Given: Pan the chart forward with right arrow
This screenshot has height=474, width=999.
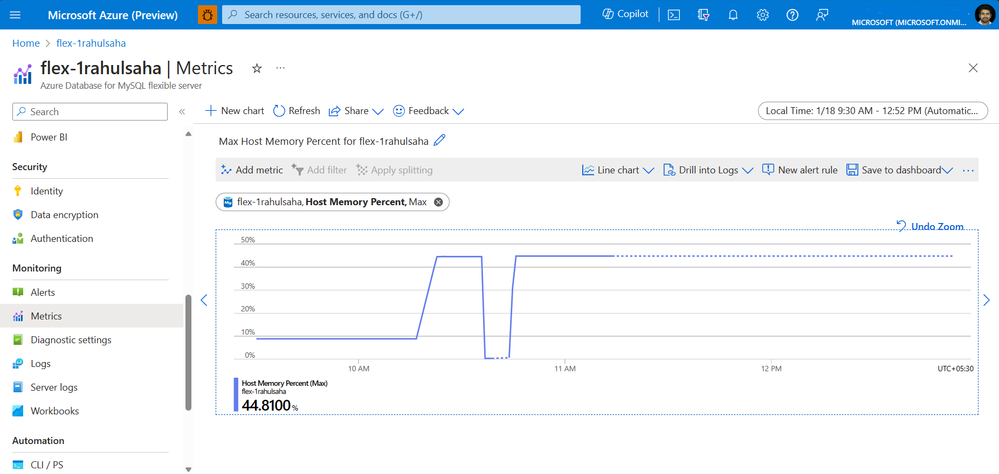Looking at the screenshot, I should point(987,300).
